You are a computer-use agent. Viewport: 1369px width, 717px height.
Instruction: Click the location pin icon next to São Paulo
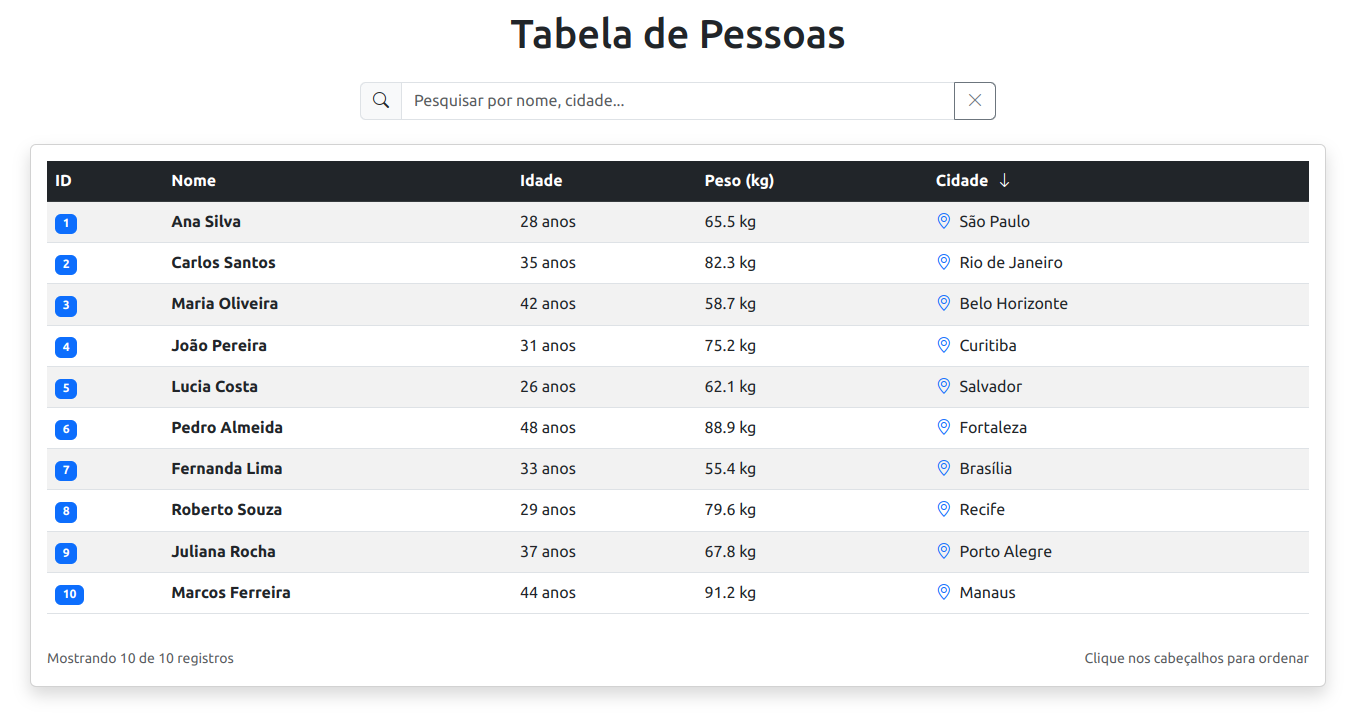pos(943,221)
